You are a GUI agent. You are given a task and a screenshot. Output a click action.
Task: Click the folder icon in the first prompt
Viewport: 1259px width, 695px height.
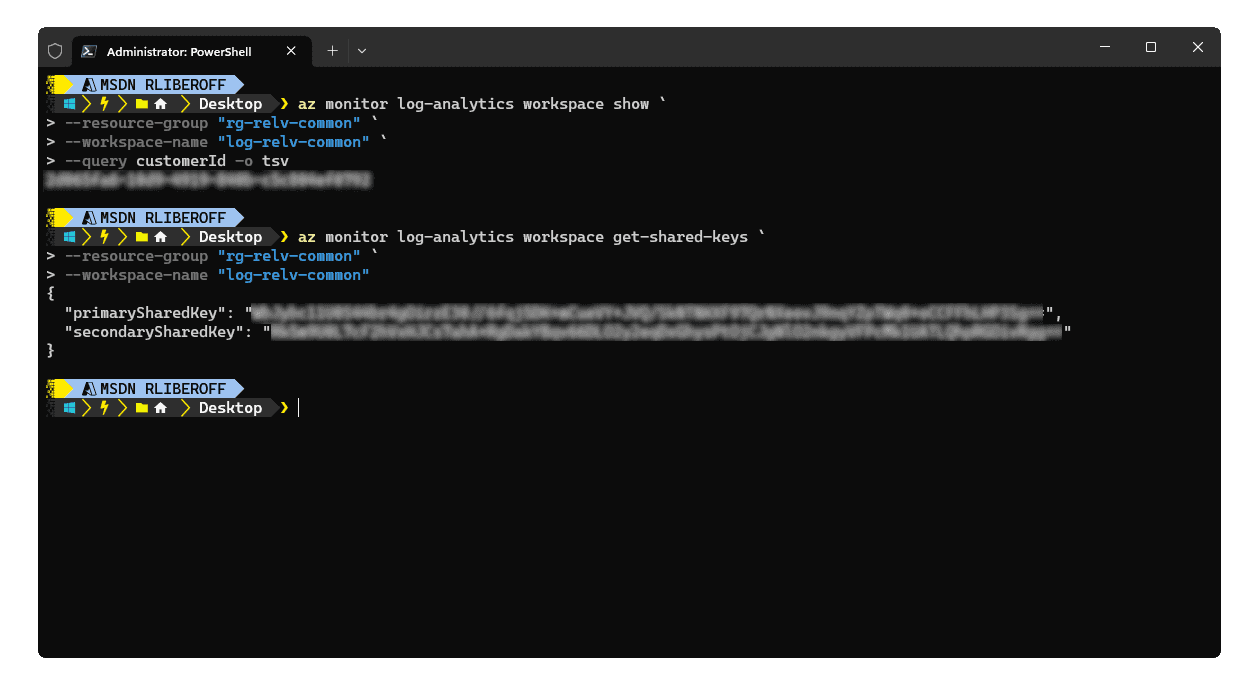click(141, 104)
